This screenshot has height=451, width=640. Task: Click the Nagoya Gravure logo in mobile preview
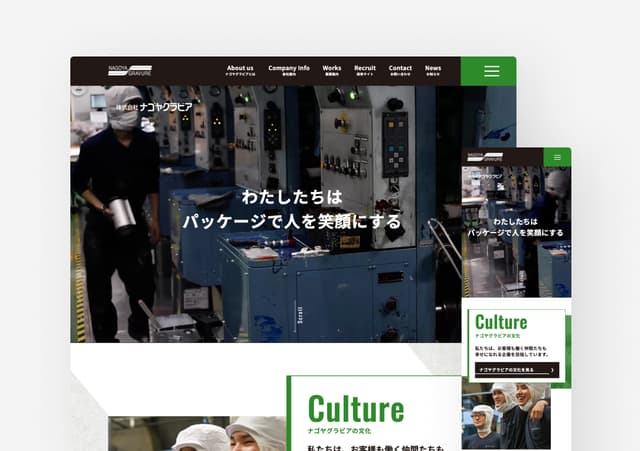tap(485, 157)
